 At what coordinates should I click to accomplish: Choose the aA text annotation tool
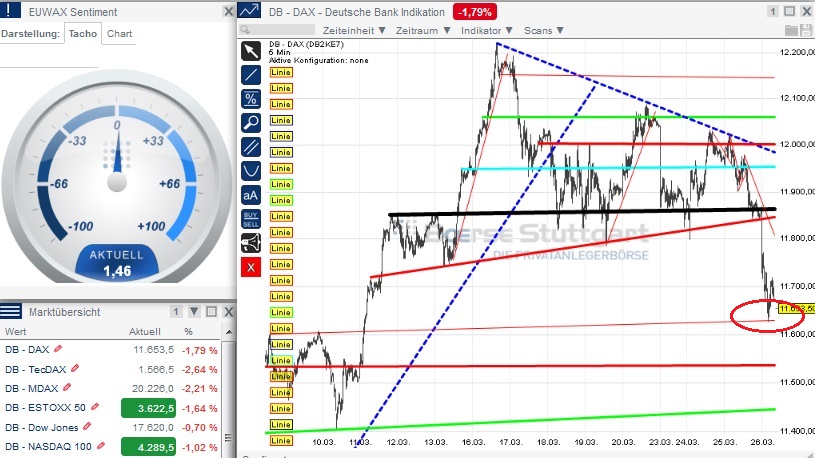[x=251, y=195]
